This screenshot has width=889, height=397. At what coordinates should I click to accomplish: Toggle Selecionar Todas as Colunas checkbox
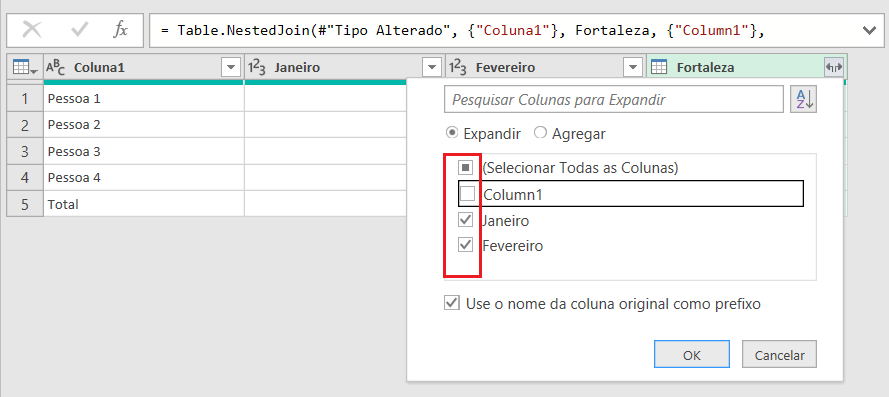point(465,167)
